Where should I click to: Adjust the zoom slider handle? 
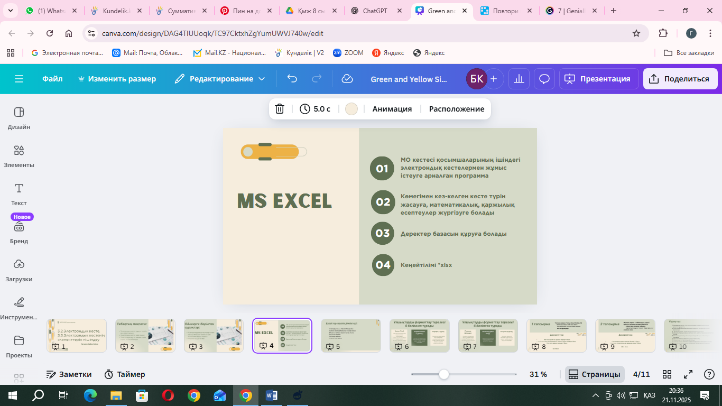pos(443,374)
